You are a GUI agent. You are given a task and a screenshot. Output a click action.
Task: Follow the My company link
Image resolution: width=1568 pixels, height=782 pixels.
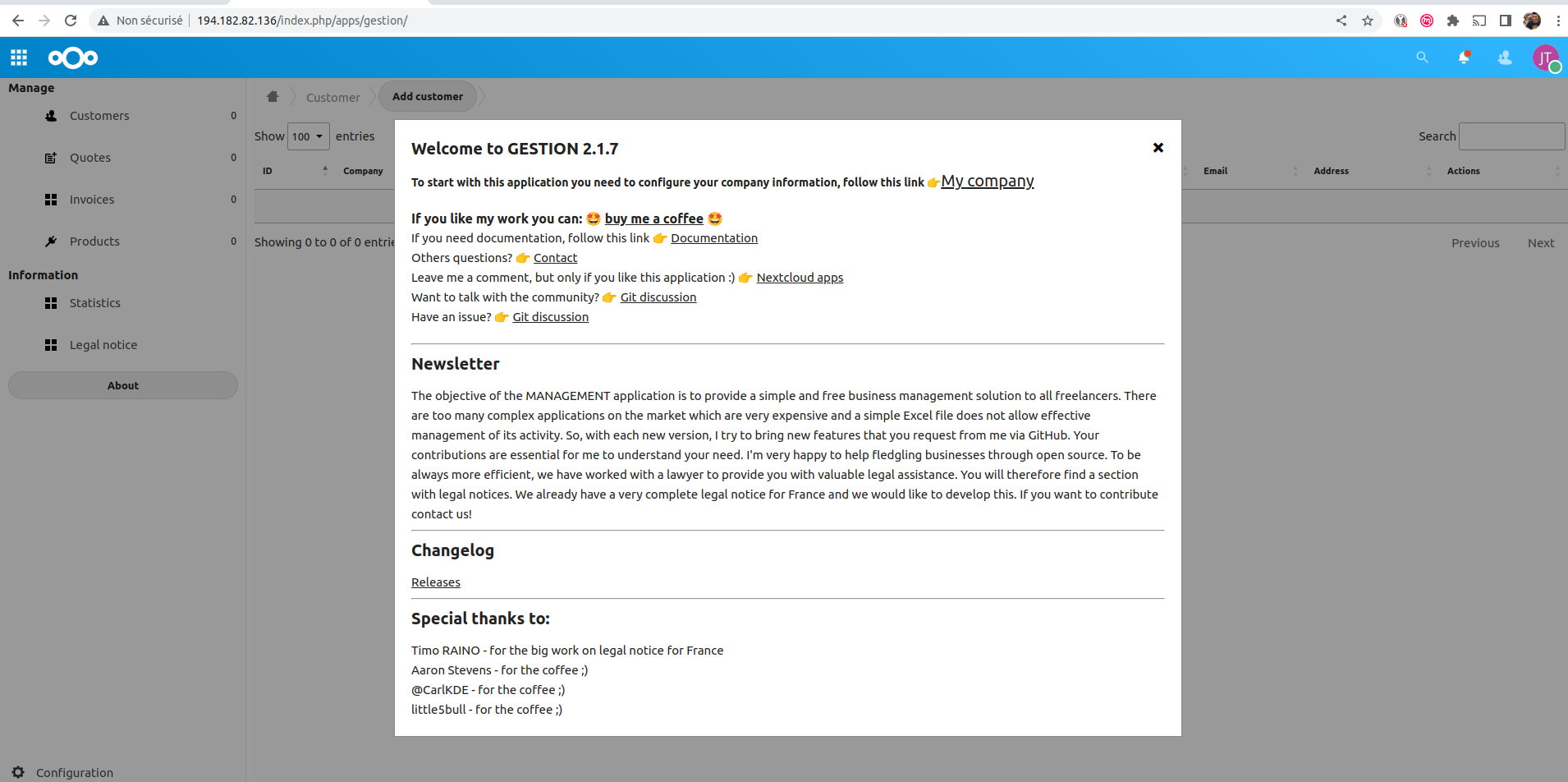[987, 181]
